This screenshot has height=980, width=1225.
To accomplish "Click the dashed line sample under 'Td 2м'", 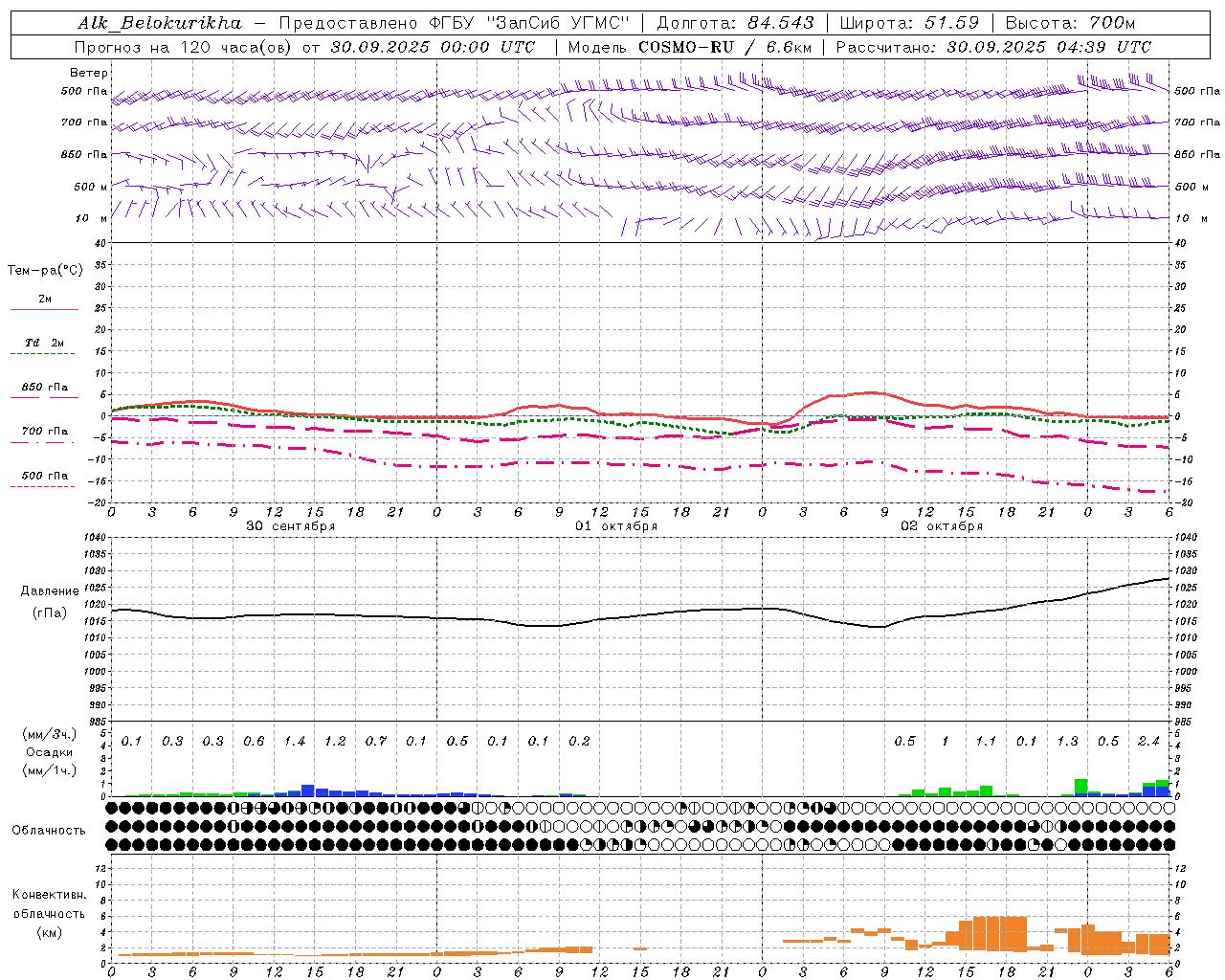I will (42, 354).
